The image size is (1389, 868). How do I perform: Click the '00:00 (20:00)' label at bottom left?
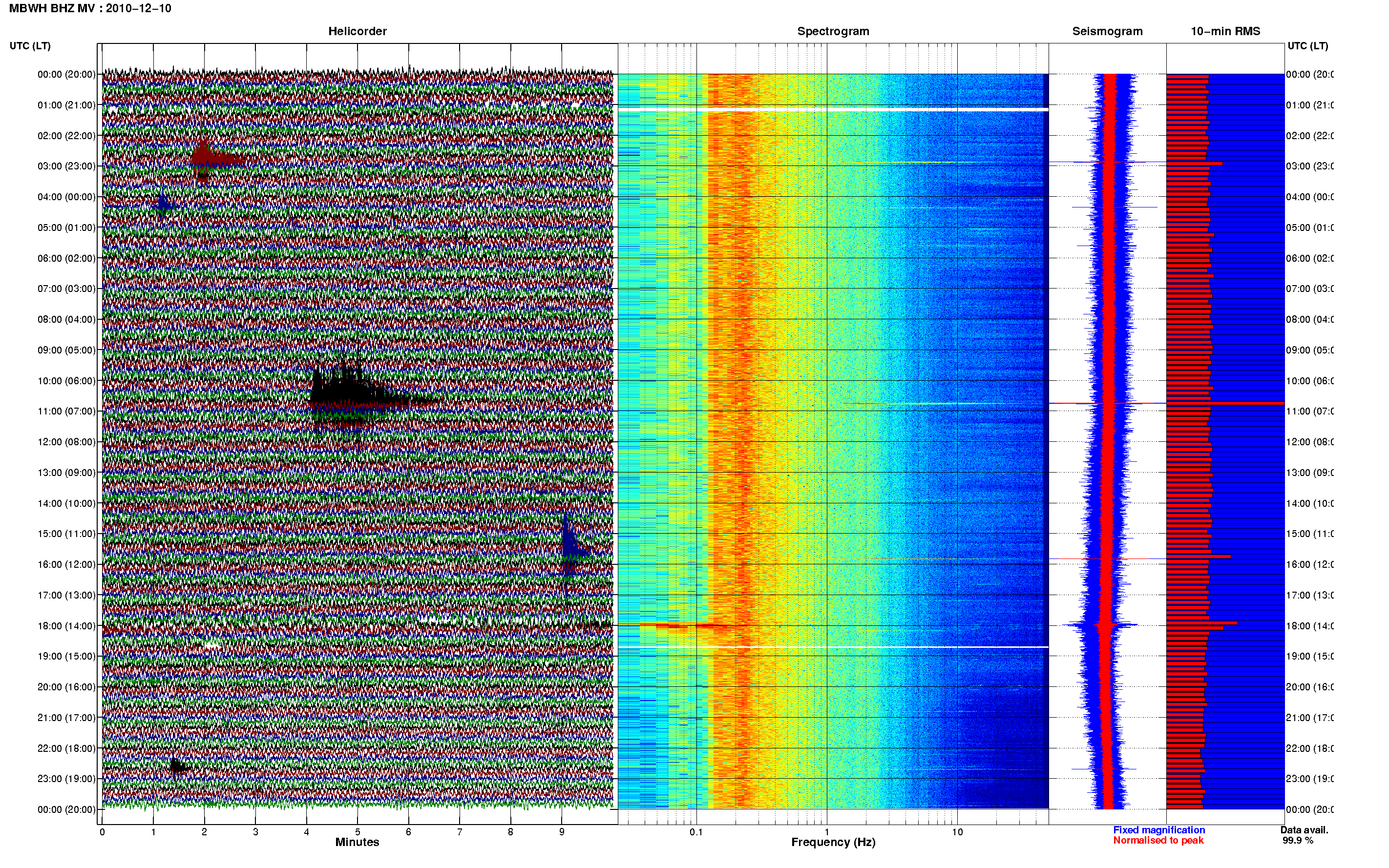[x=66, y=809]
